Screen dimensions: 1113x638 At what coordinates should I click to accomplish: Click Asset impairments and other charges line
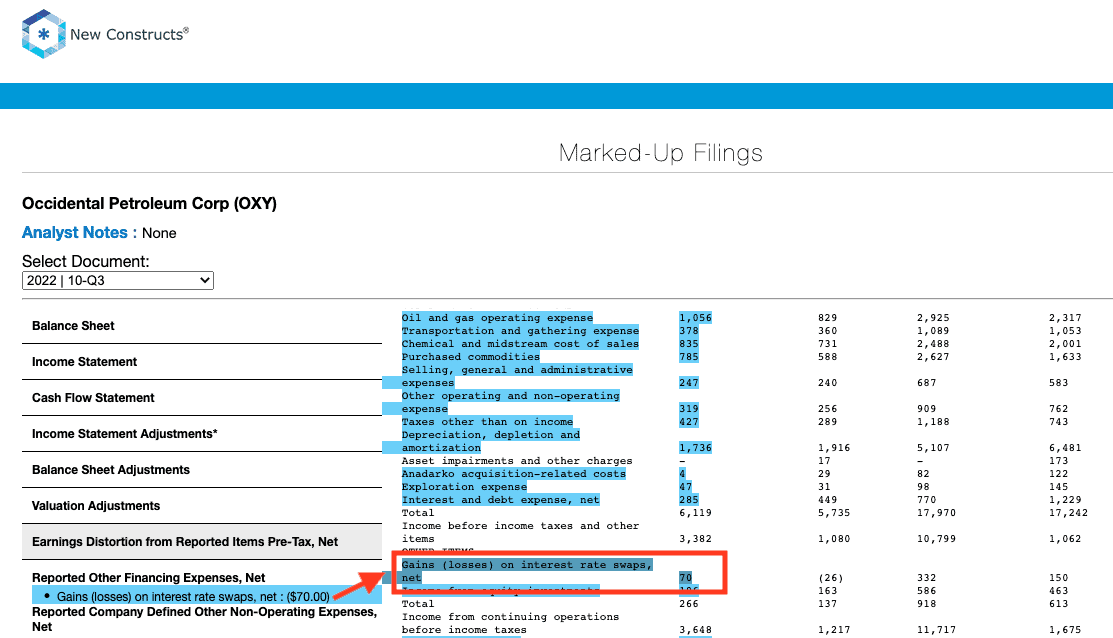pyautogui.click(x=517, y=461)
